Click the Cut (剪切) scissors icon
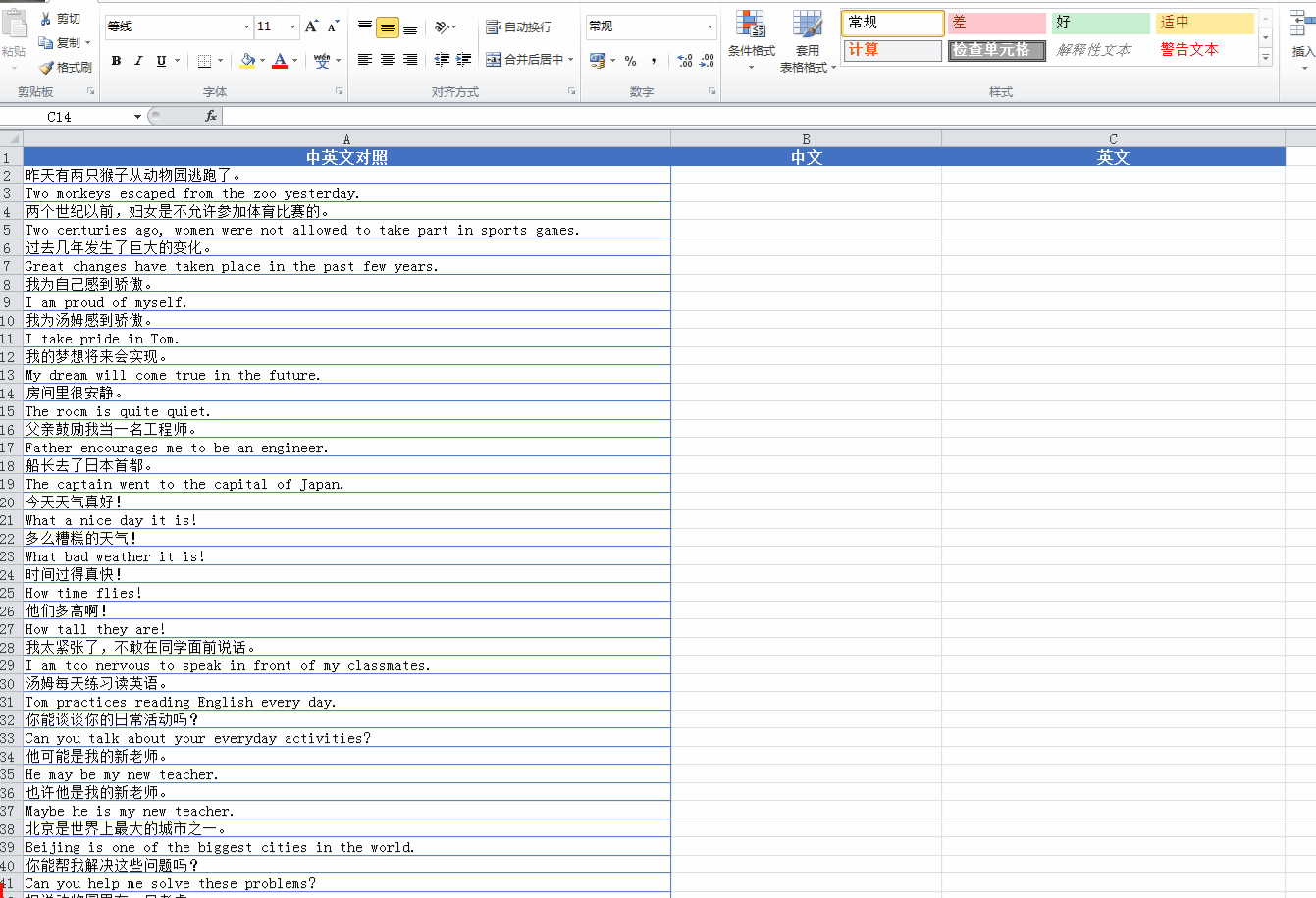This screenshot has height=898, width=1316. point(45,19)
